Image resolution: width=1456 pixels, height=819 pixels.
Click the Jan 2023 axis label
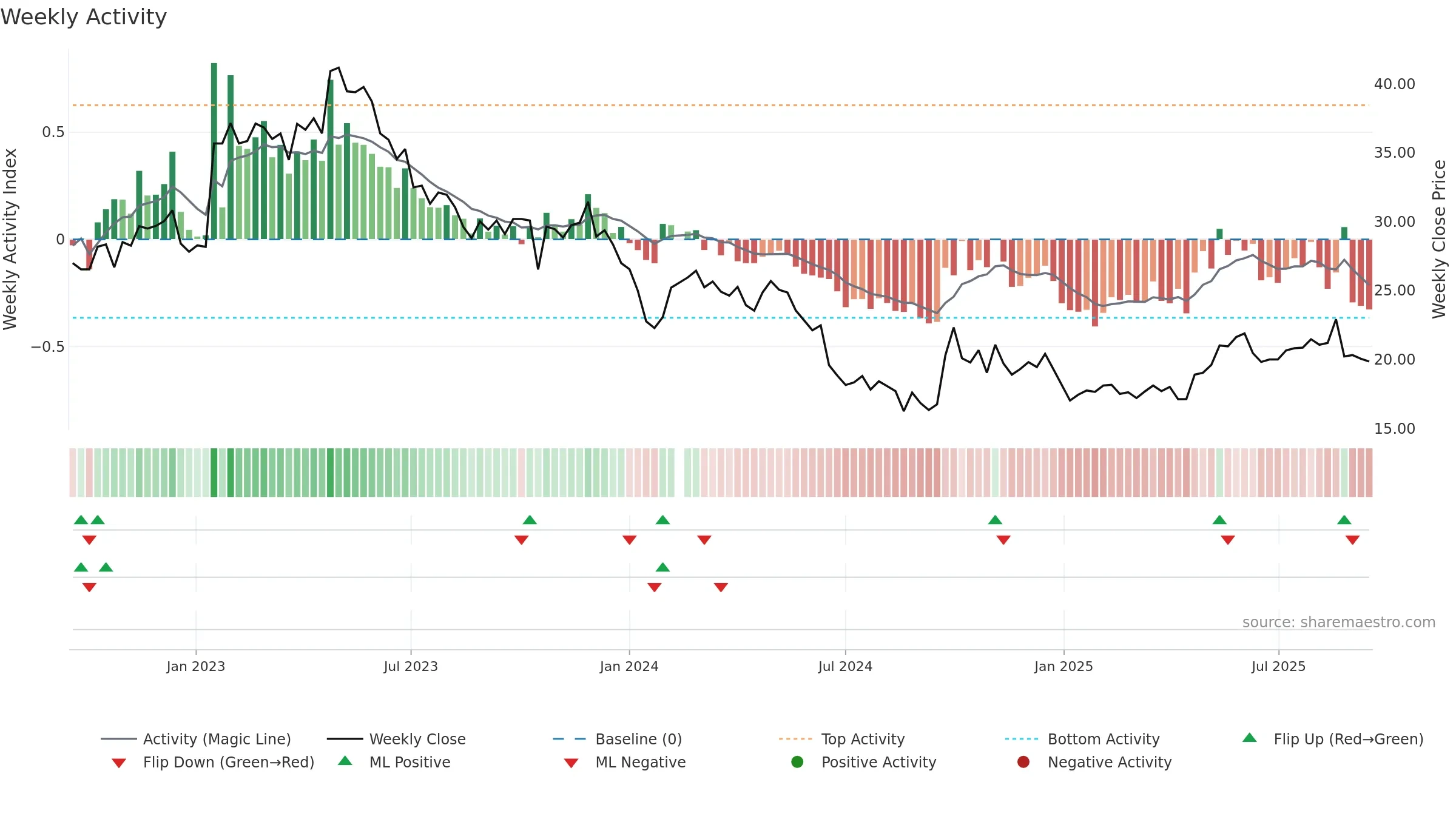pyautogui.click(x=196, y=666)
